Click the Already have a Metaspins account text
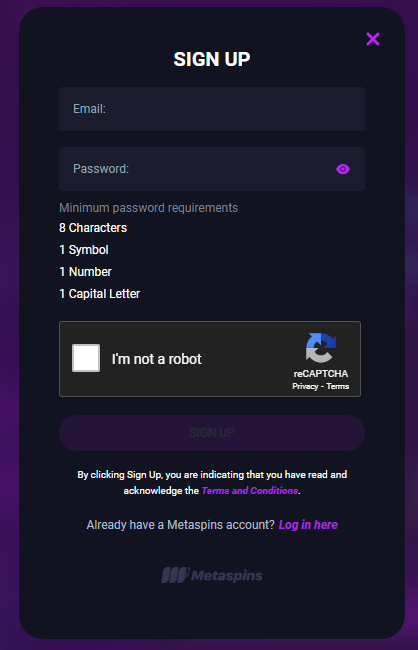Image resolution: width=418 pixels, height=650 pixels. [180, 525]
